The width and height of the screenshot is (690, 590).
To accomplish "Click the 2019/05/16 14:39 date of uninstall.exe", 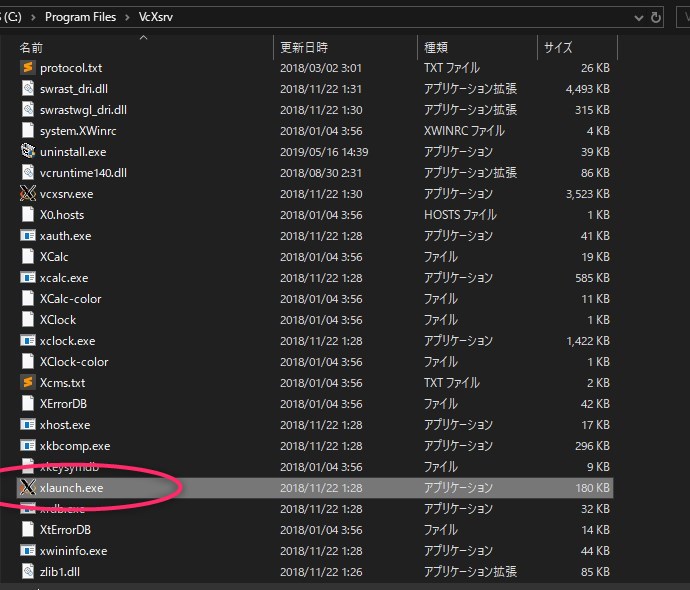I will (324, 152).
